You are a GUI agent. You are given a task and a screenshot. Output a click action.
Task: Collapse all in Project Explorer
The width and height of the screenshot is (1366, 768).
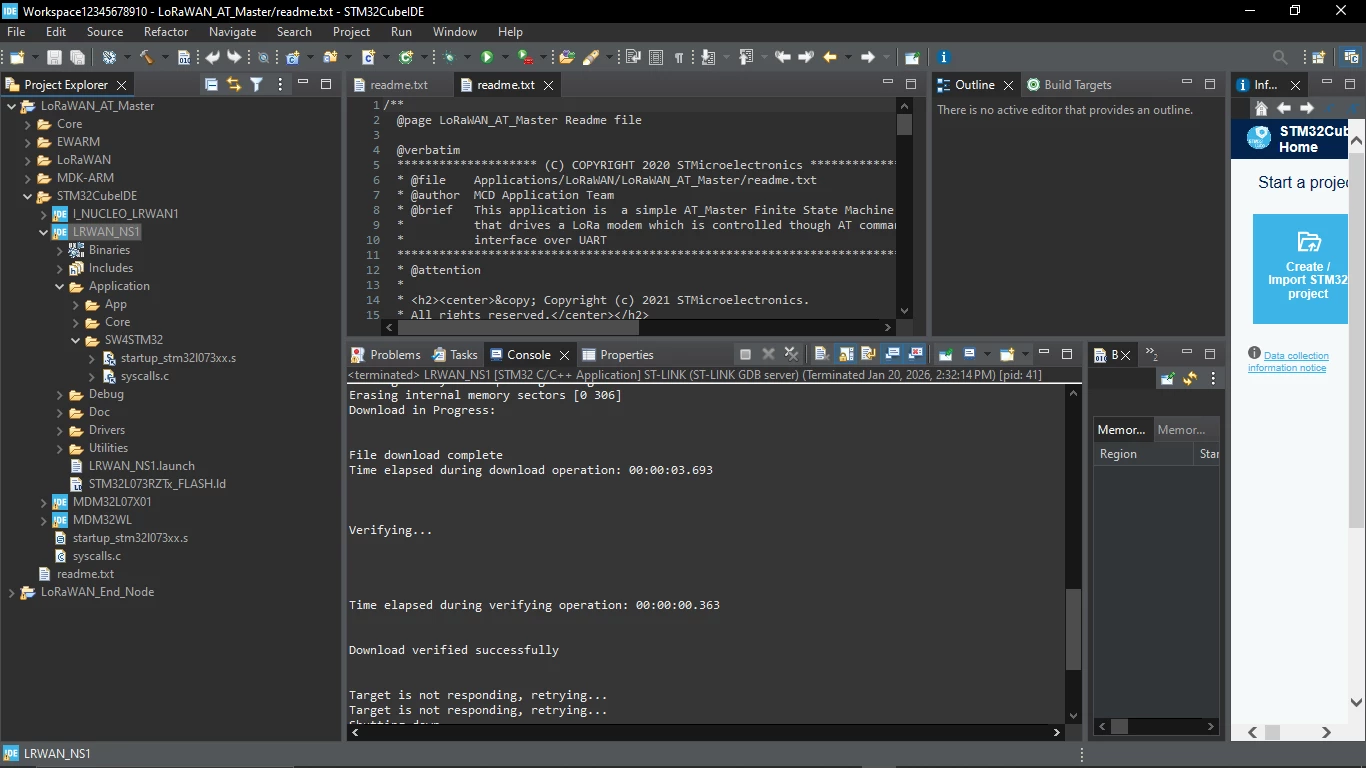pos(211,85)
